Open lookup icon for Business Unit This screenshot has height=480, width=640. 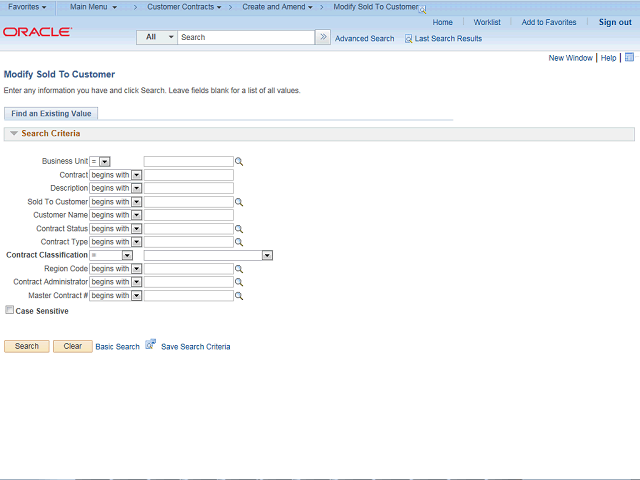click(x=239, y=162)
